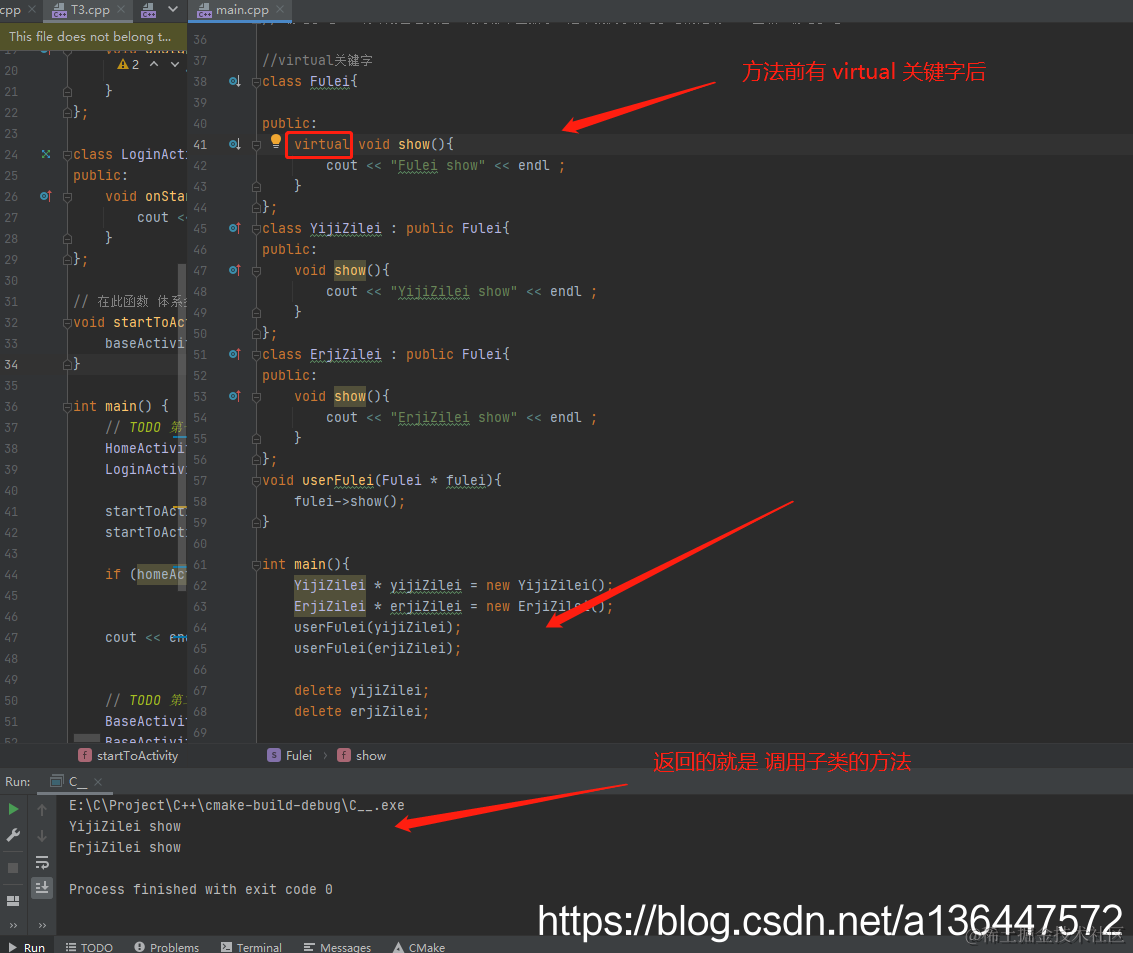Stop process using the square stop icon
This screenshot has height=953, width=1133.
click(x=13, y=868)
